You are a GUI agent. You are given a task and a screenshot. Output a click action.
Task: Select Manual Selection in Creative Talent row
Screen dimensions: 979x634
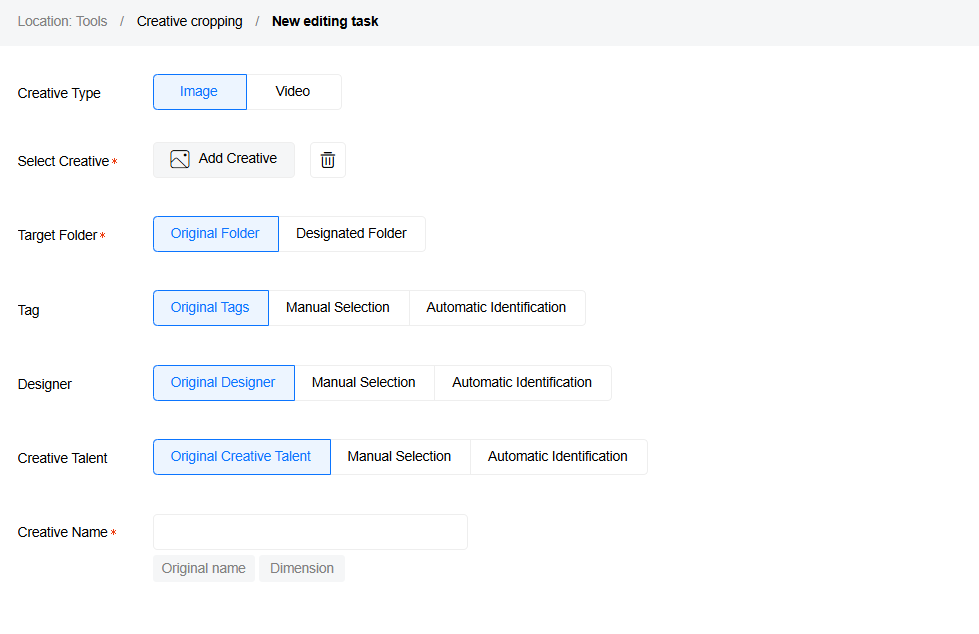[400, 457]
